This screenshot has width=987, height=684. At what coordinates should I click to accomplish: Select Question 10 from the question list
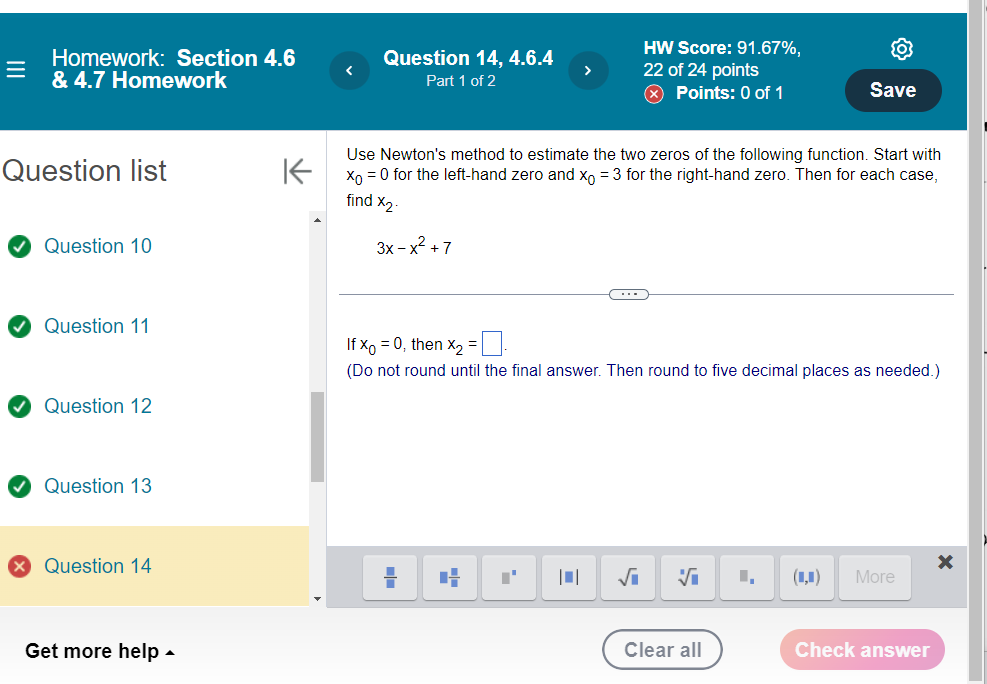[97, 245]
